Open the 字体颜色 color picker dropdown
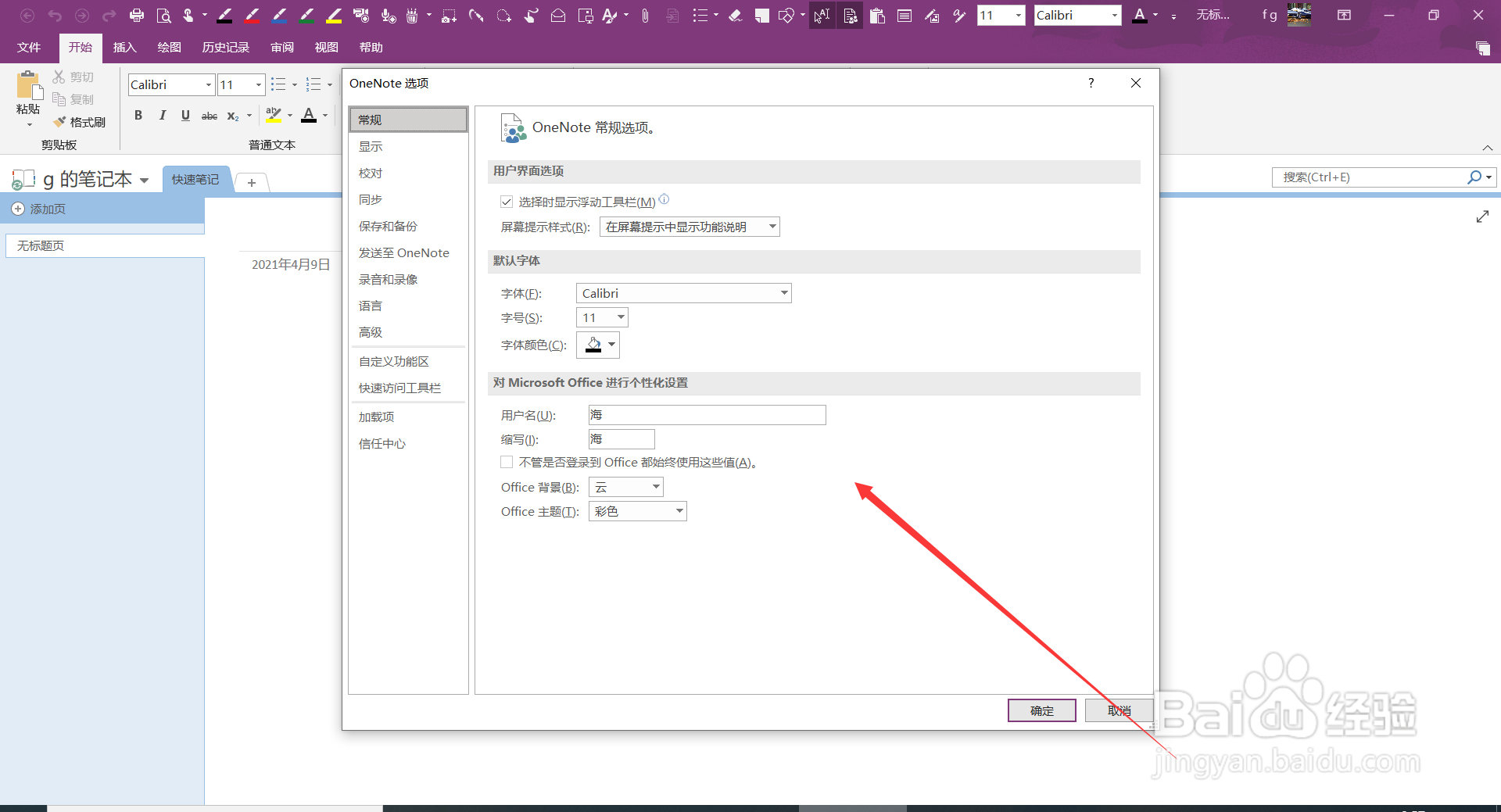 click(x=597, y=345)
